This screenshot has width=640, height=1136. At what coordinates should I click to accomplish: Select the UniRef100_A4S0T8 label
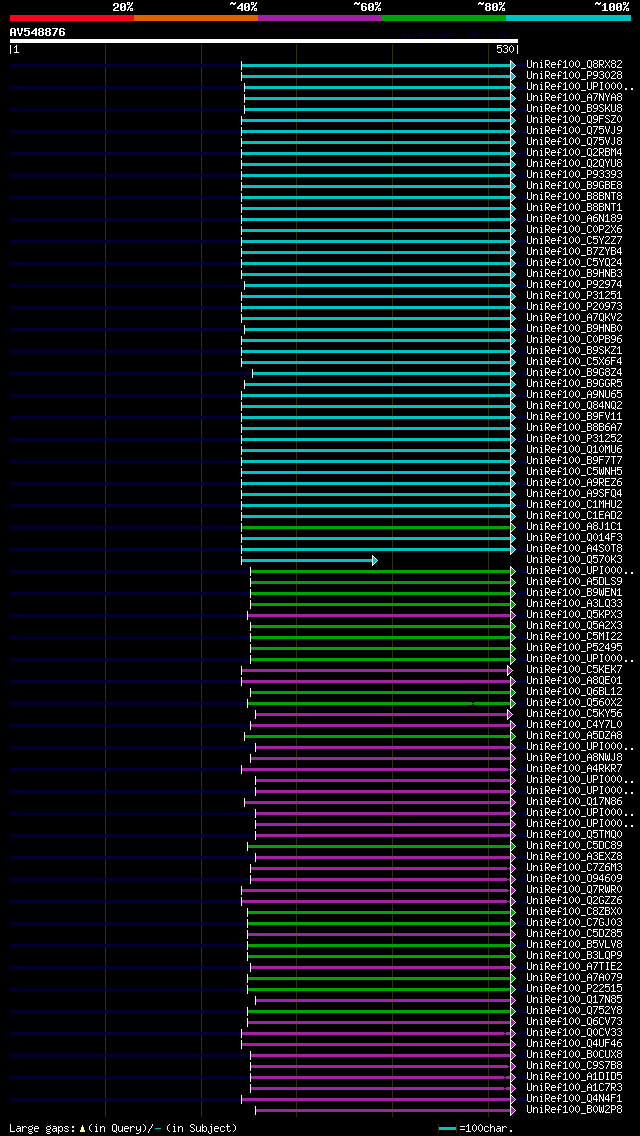pos(574,549)
